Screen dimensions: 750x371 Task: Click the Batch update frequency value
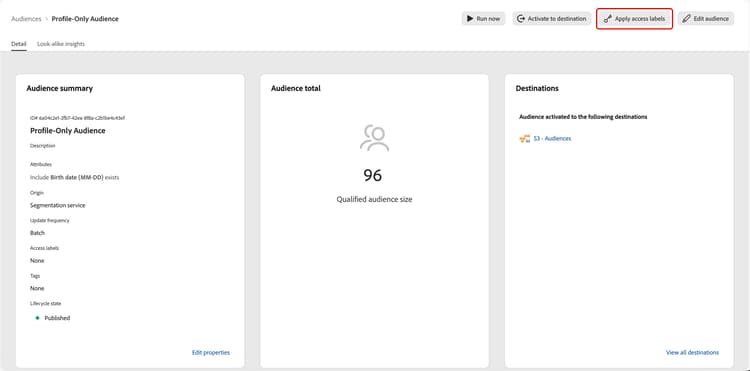[37, 233]
